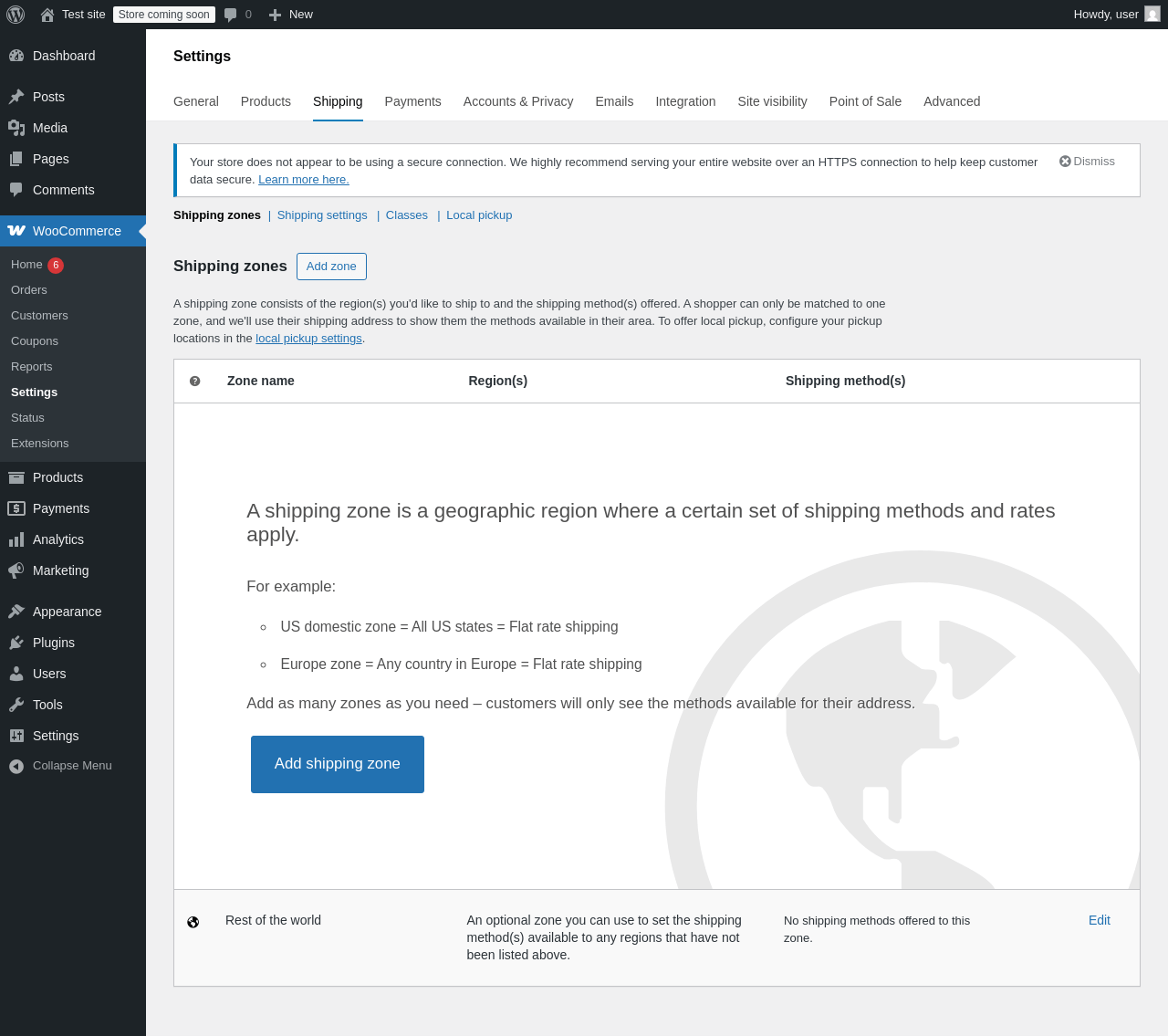Click the globe icon beside Rest of the world

pyautogui.click(x=193, y=922)
